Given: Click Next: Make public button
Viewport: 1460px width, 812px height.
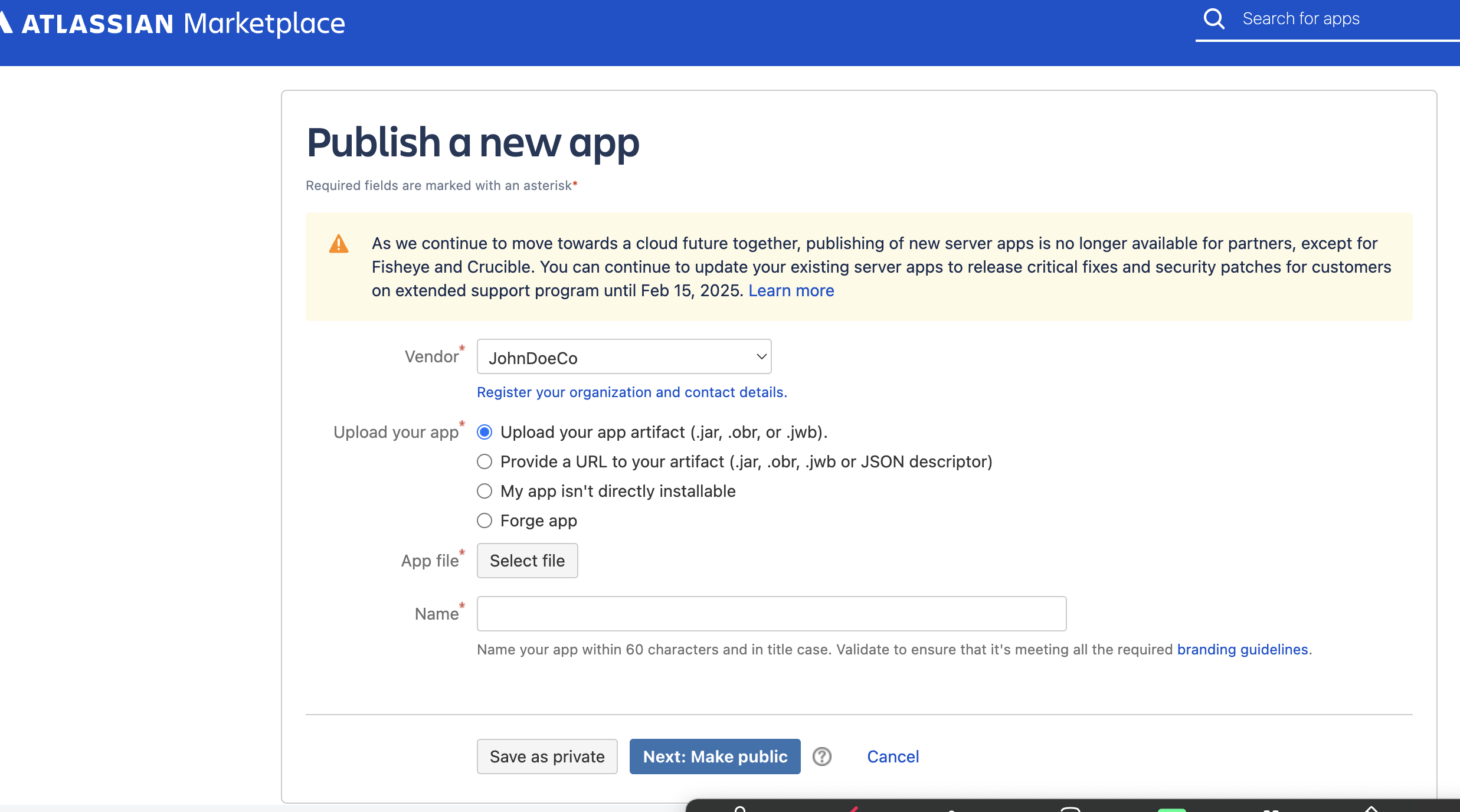Looking at the screenshot, I should pyautogui.click(x=715, y=757).
